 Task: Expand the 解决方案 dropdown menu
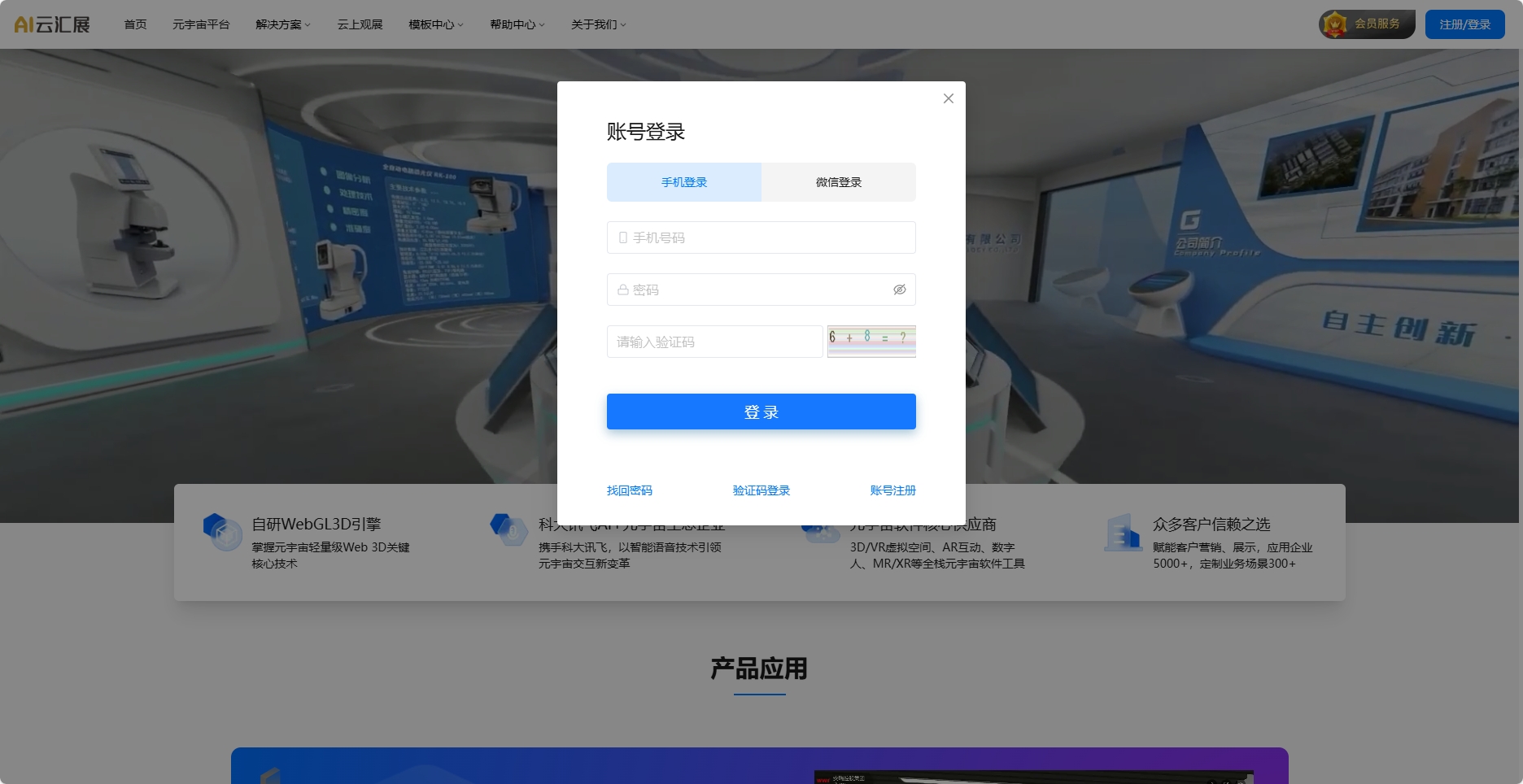(x=281, y=24)
